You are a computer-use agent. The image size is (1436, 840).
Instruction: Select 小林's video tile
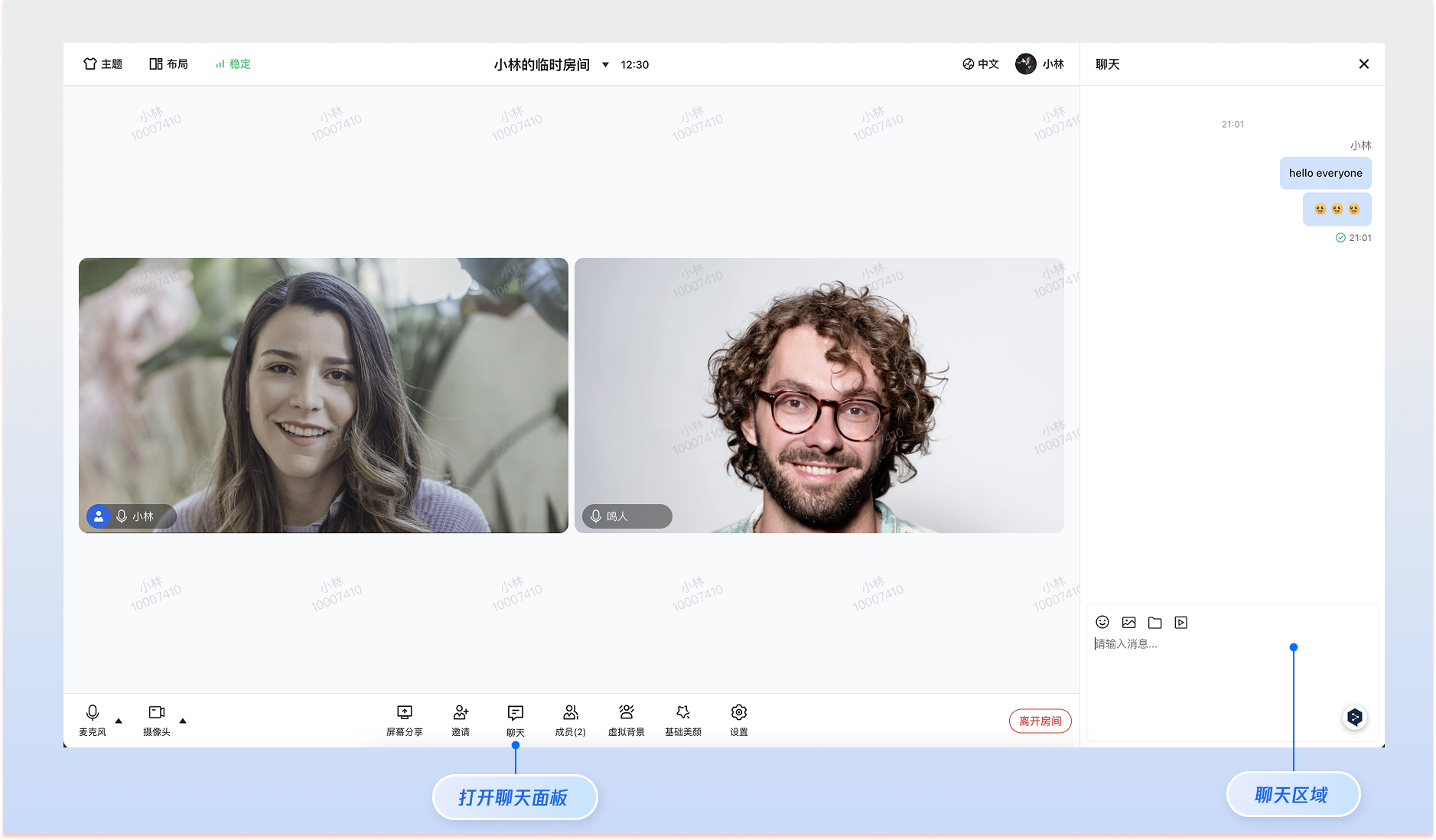(x=324, y=396)
